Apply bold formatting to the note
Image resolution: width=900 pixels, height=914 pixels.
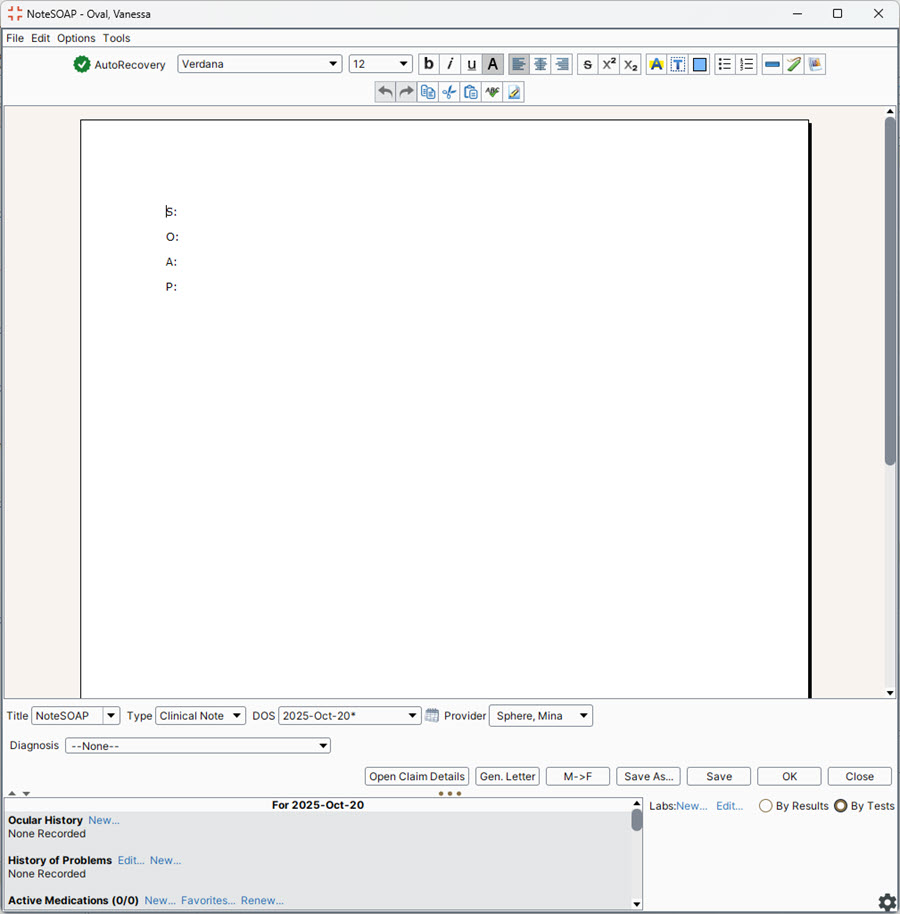[x=428, y=64]
